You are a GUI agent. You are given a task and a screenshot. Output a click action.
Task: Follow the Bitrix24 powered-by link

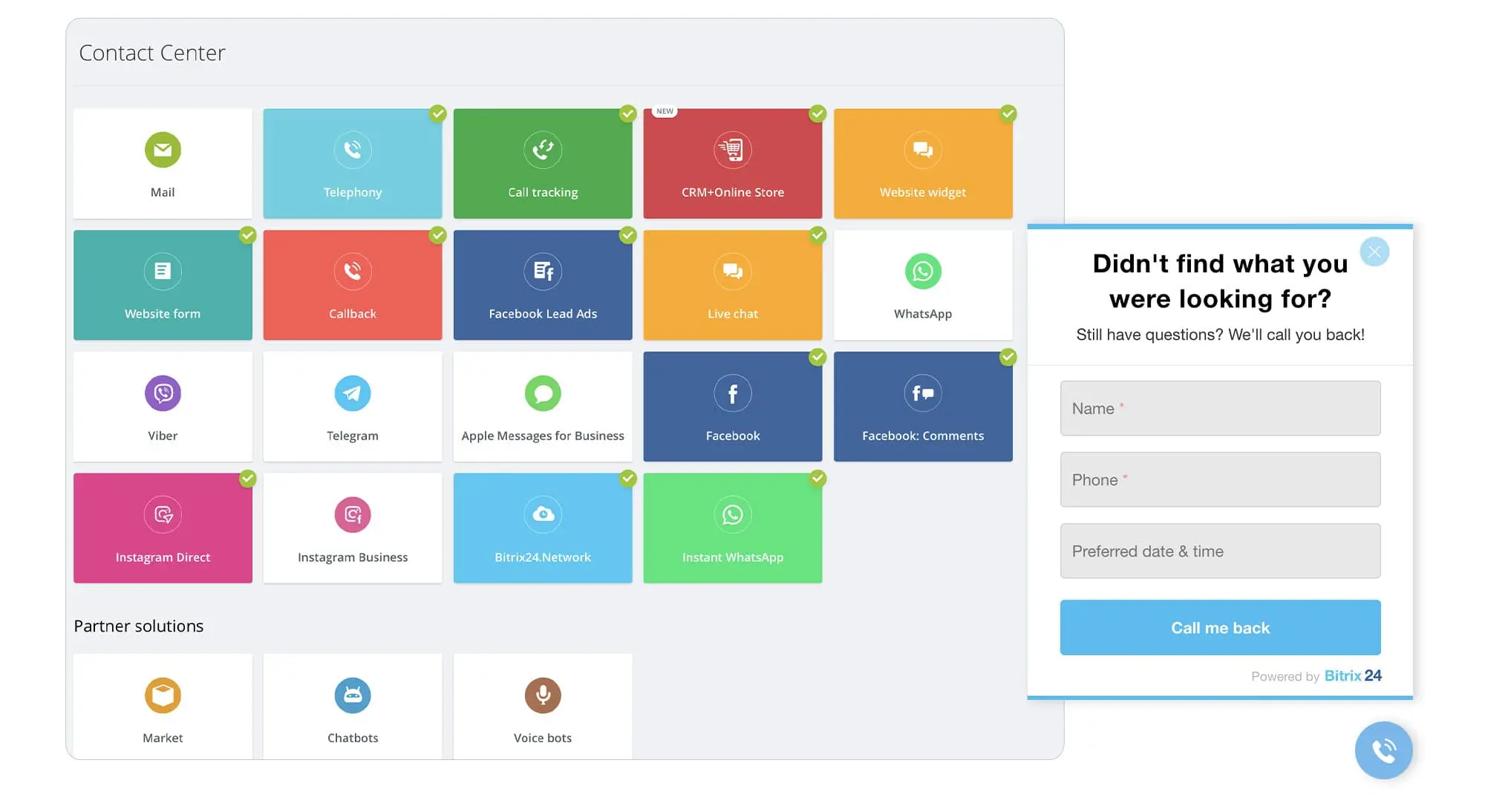[x=1352, y=676]
